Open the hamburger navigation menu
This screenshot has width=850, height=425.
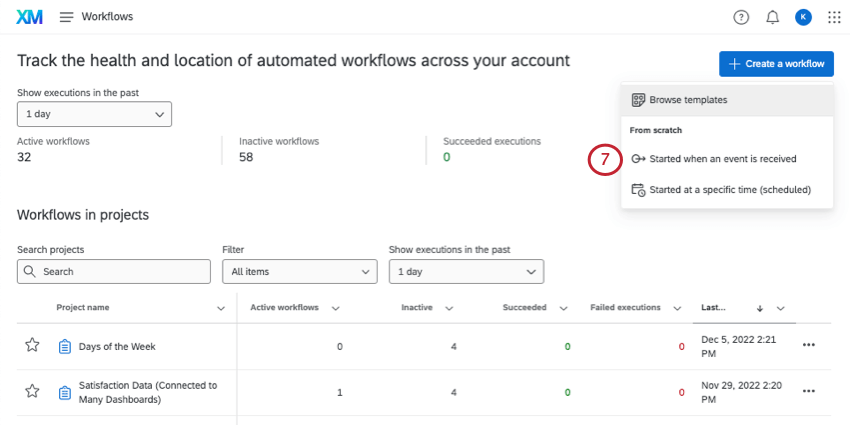point(67,17)
